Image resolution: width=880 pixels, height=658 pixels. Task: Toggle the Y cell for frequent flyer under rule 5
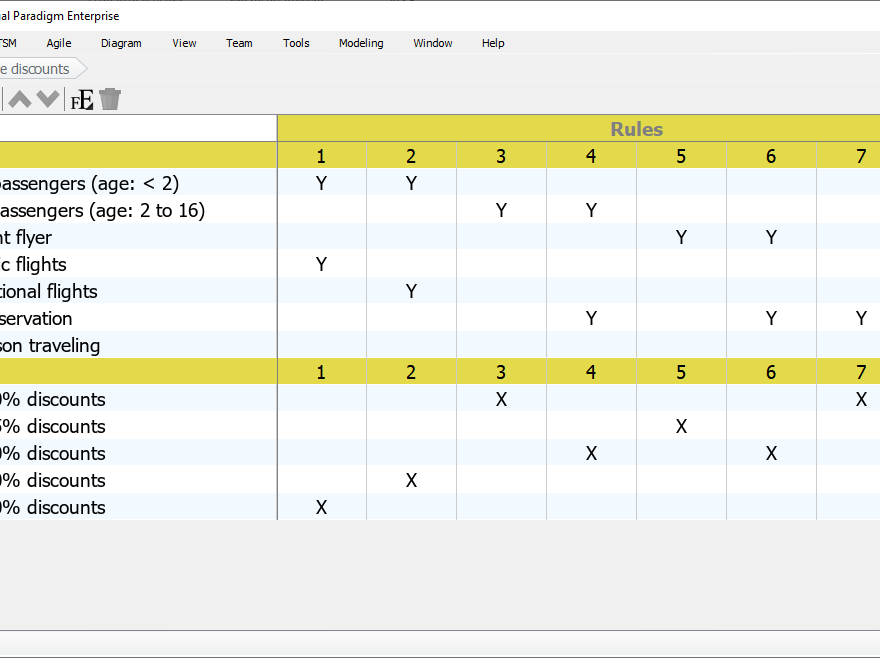pyautogui.click(x=681, y=237)
